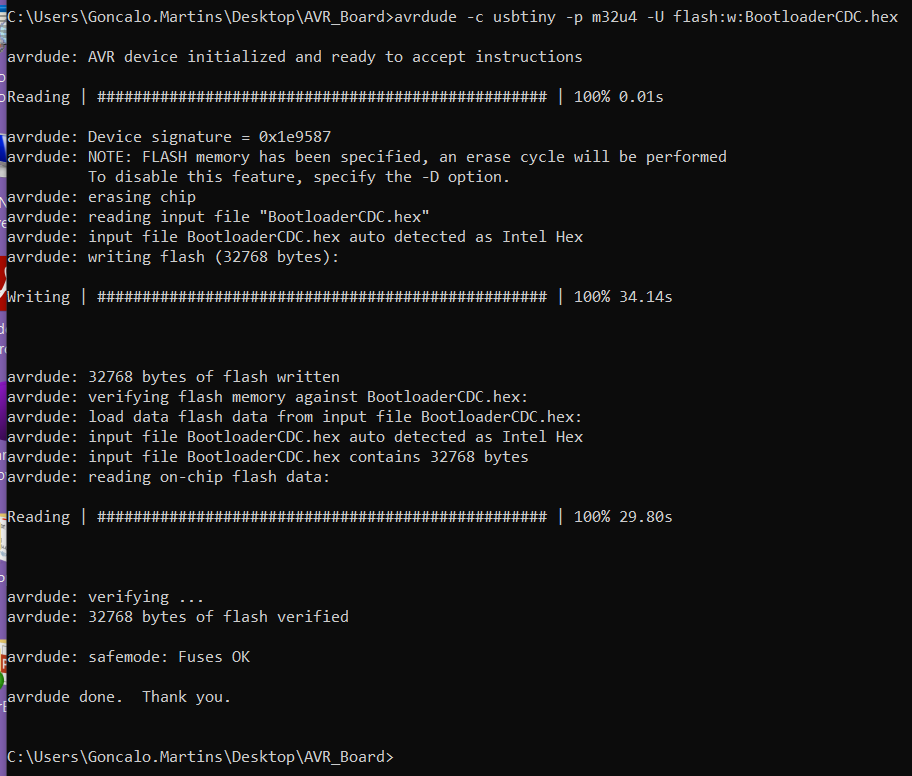This screenshot has width=912, height=776.
Task: Click the Writing progress bar
Action: tap(322, 297)
